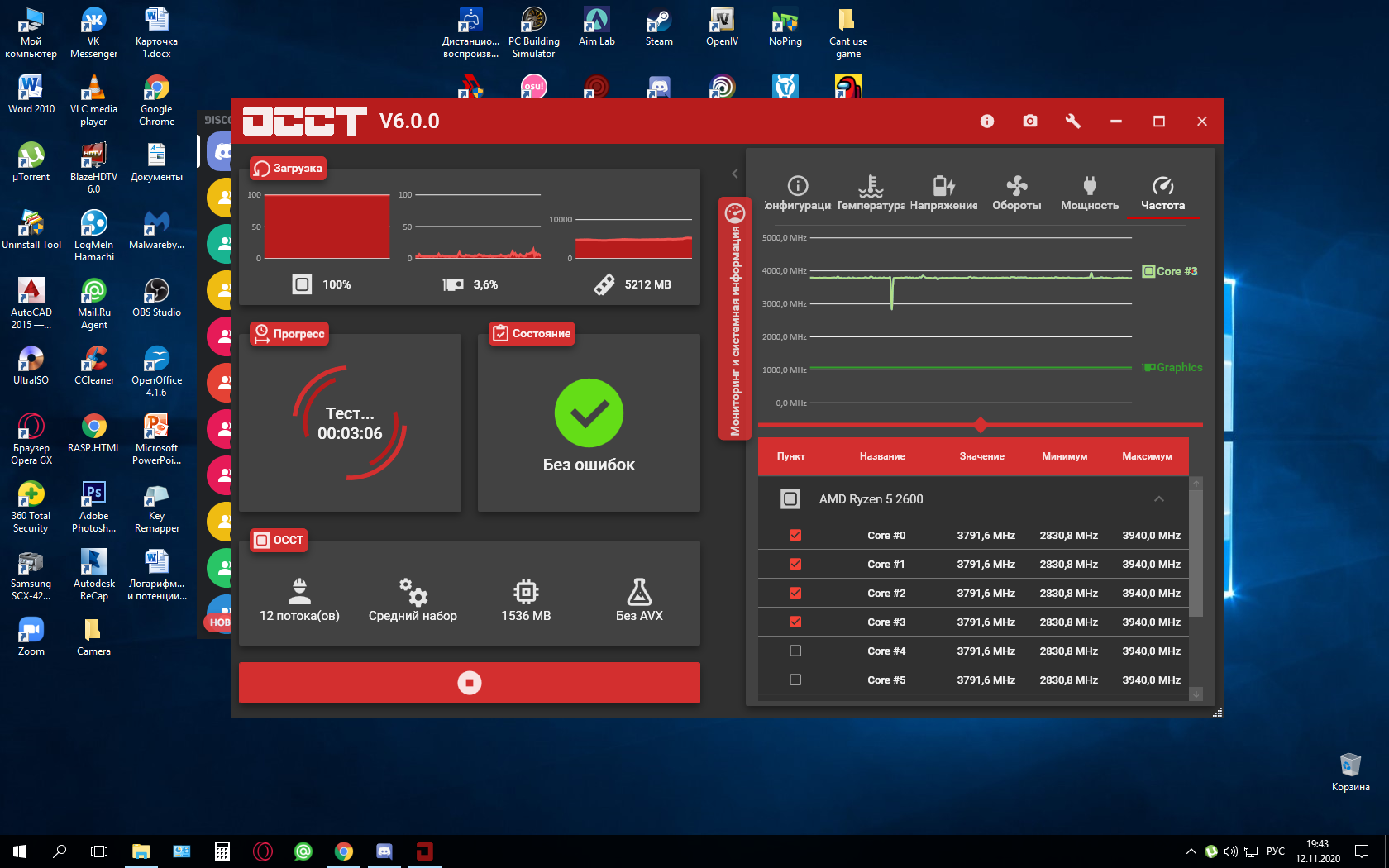1389x868 pixels.
Task: Sort table by the Название column
Action: tap(882, 456)
